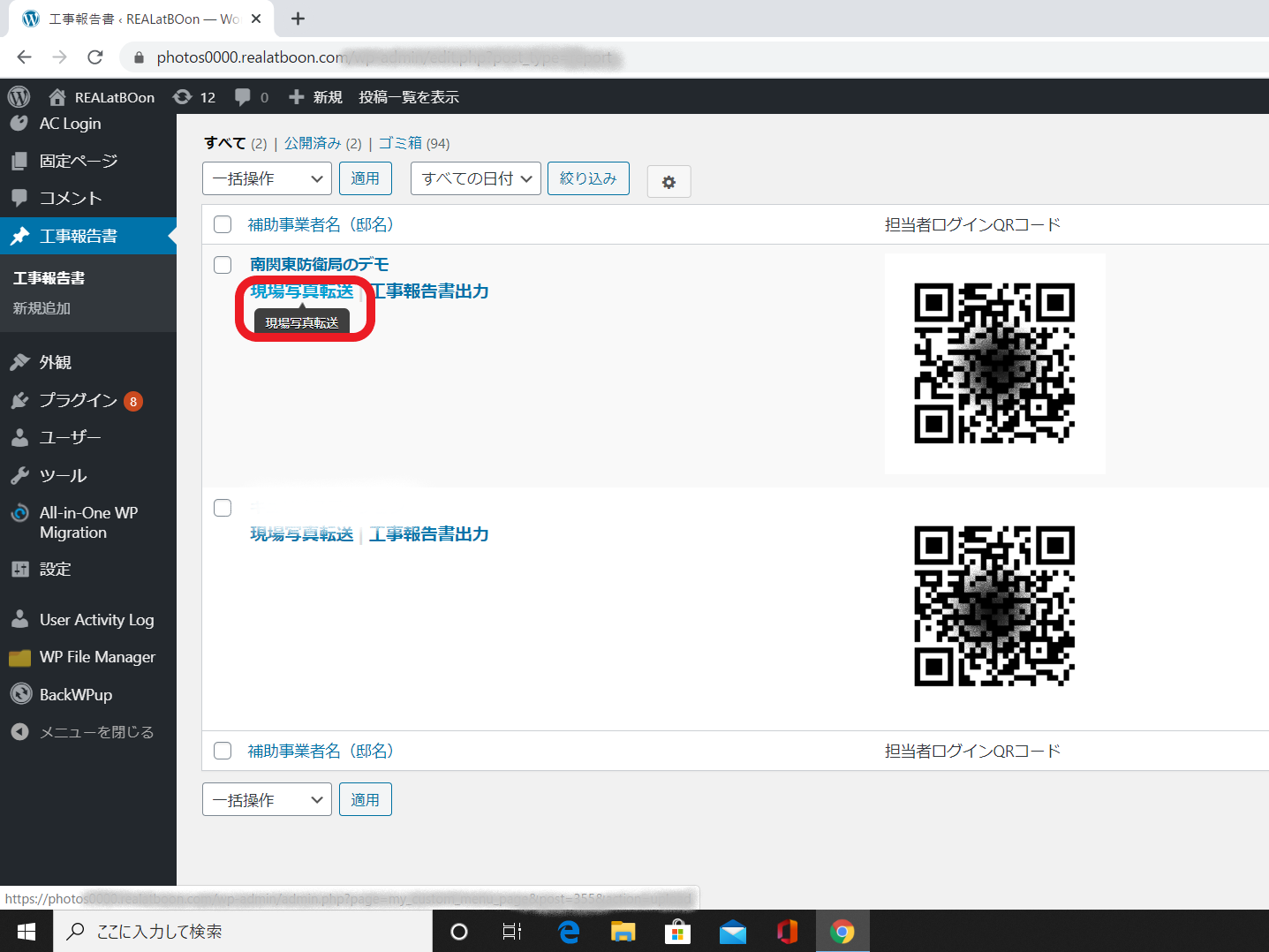
Task: Expand the bottom 一括操作 dropdown
Action: coord(267,800)
